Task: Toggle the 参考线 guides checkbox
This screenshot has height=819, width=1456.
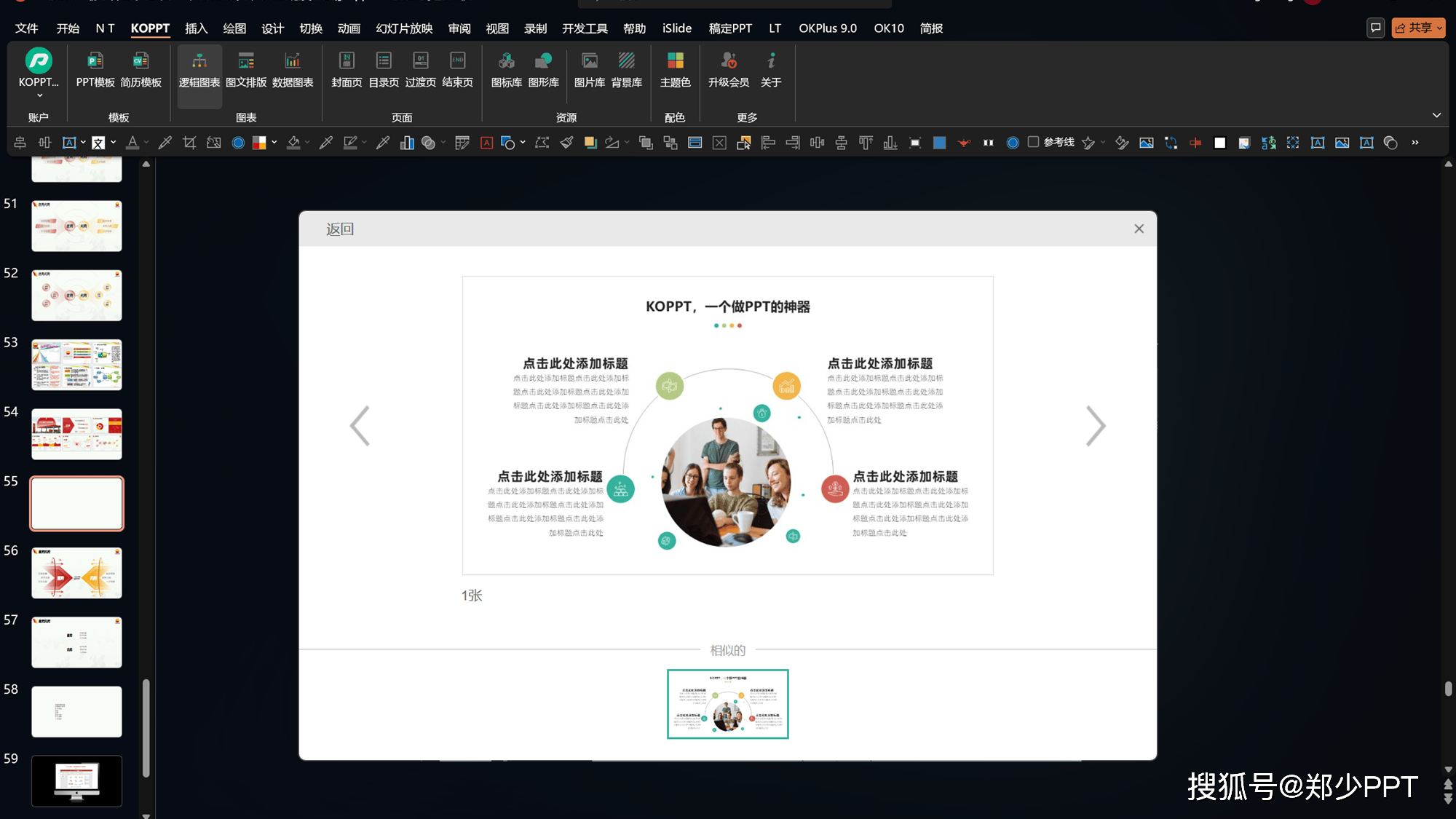Action: coord(1033,142)
